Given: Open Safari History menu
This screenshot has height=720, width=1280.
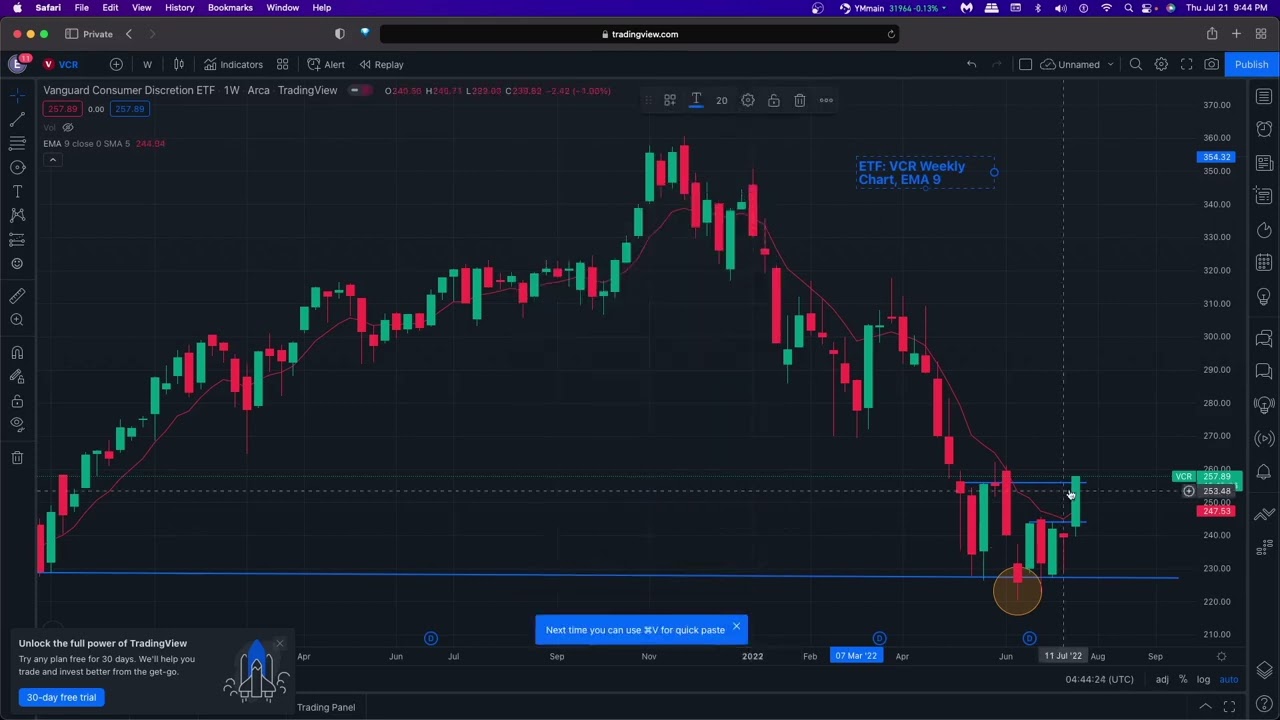Looking at the screenshot, I should pyautogui.click(x=179, y=8).
